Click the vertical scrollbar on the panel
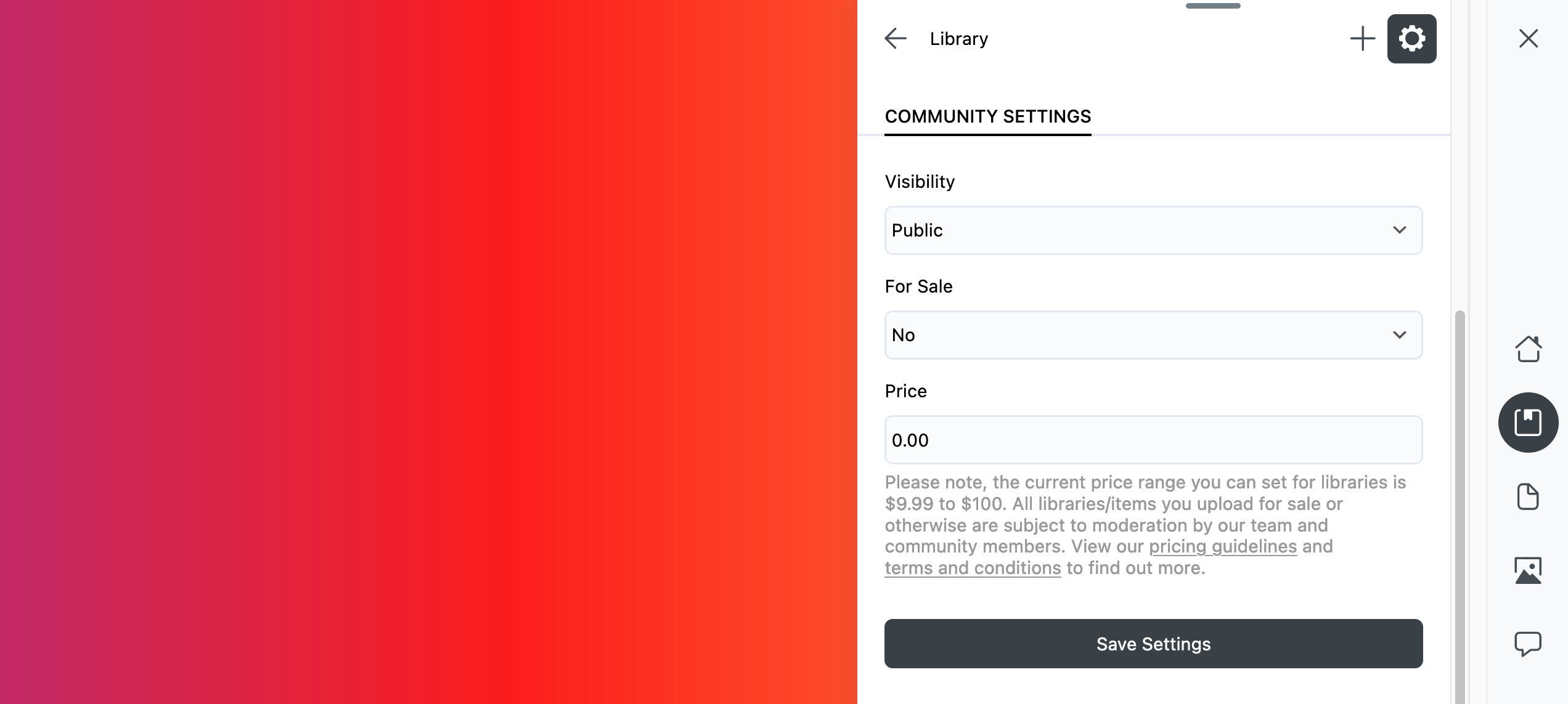The image size is (1568, 704). [x=1458, y=493]
